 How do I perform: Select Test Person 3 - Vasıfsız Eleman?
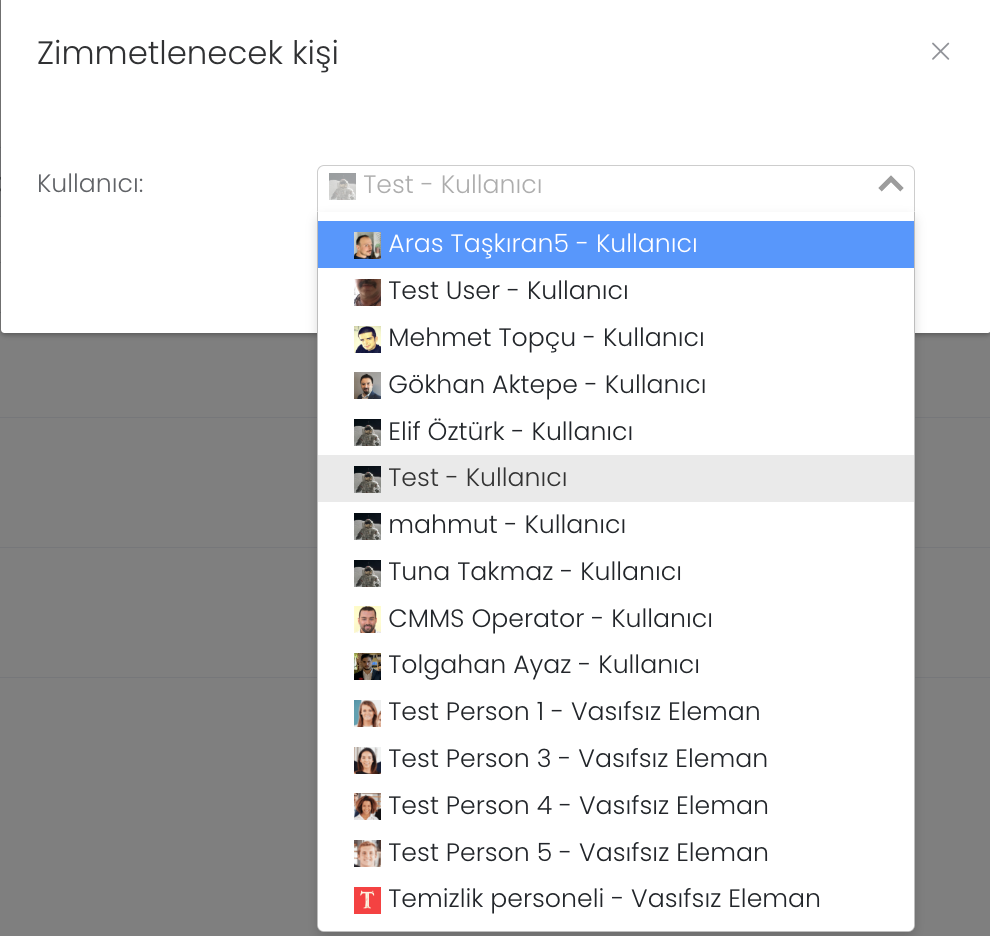click(578, 759)
